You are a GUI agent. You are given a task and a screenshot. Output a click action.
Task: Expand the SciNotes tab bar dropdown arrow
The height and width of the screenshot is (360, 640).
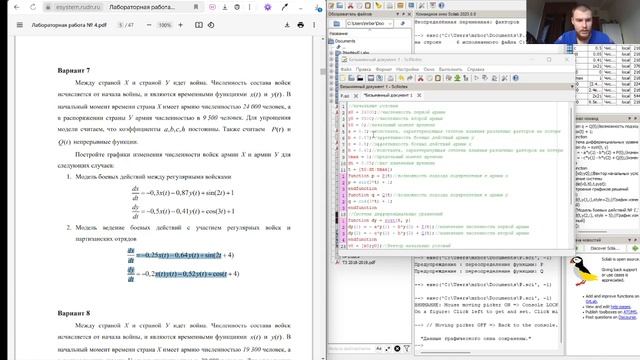click(x=572, y=87)
